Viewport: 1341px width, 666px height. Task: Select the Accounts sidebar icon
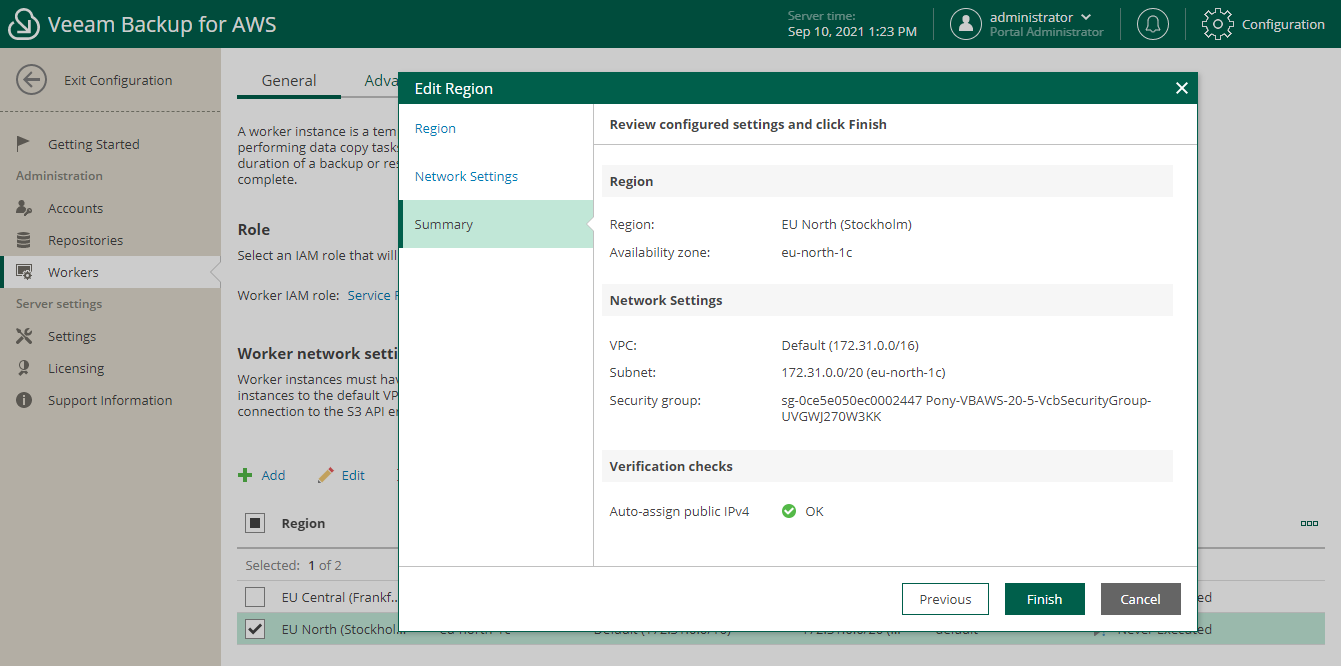coord(25,208)
